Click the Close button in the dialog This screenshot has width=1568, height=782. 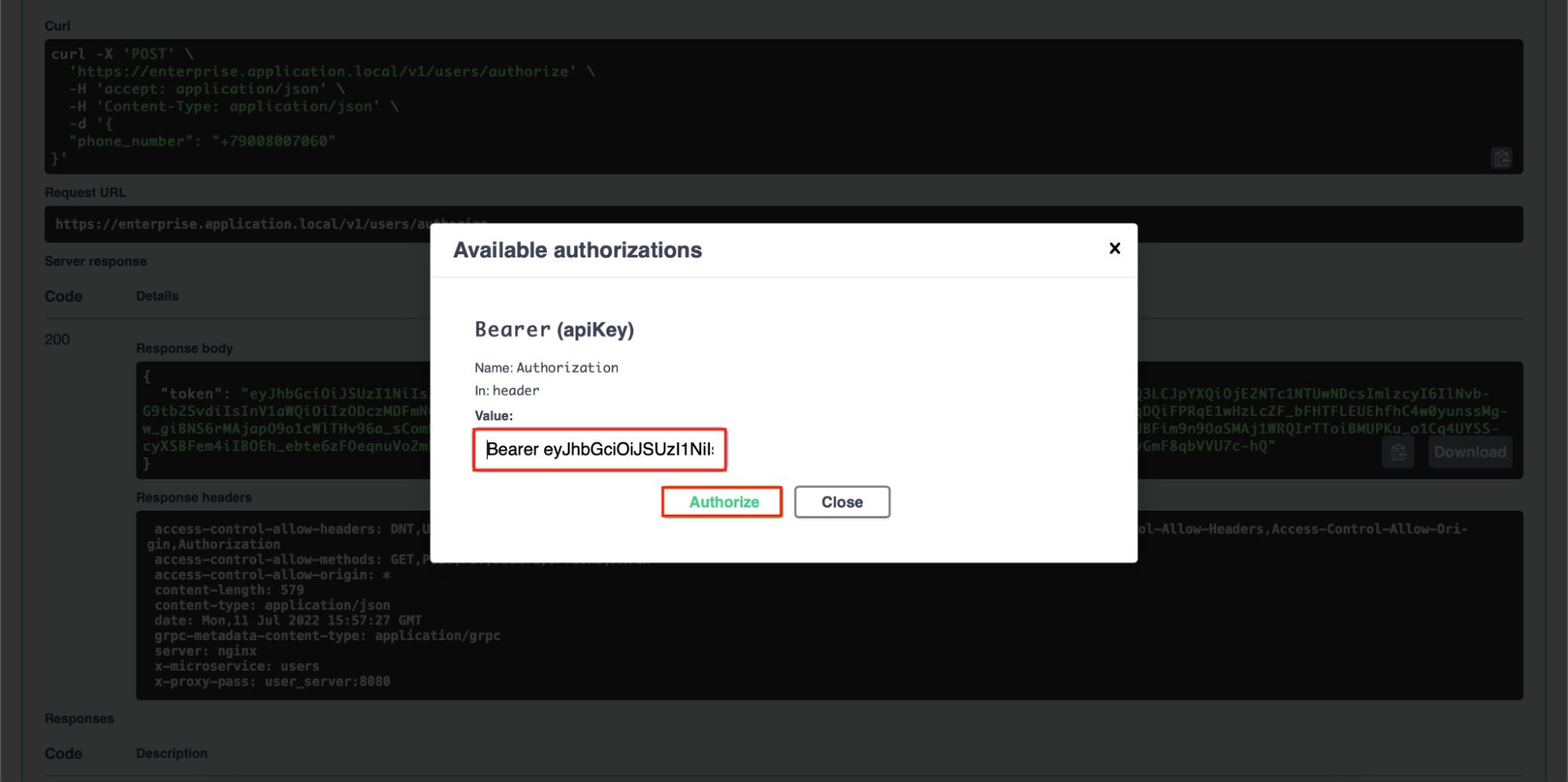coord(842,502)
